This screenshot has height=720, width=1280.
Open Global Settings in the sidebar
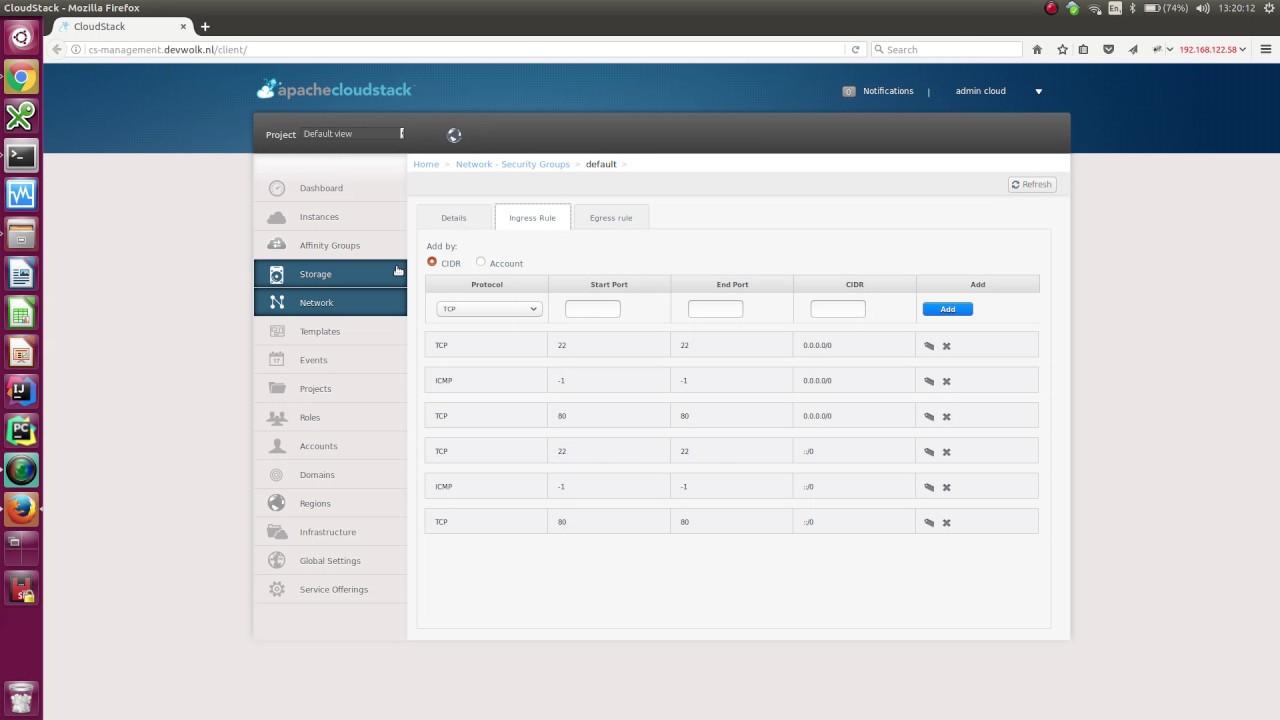click(330, 561)
